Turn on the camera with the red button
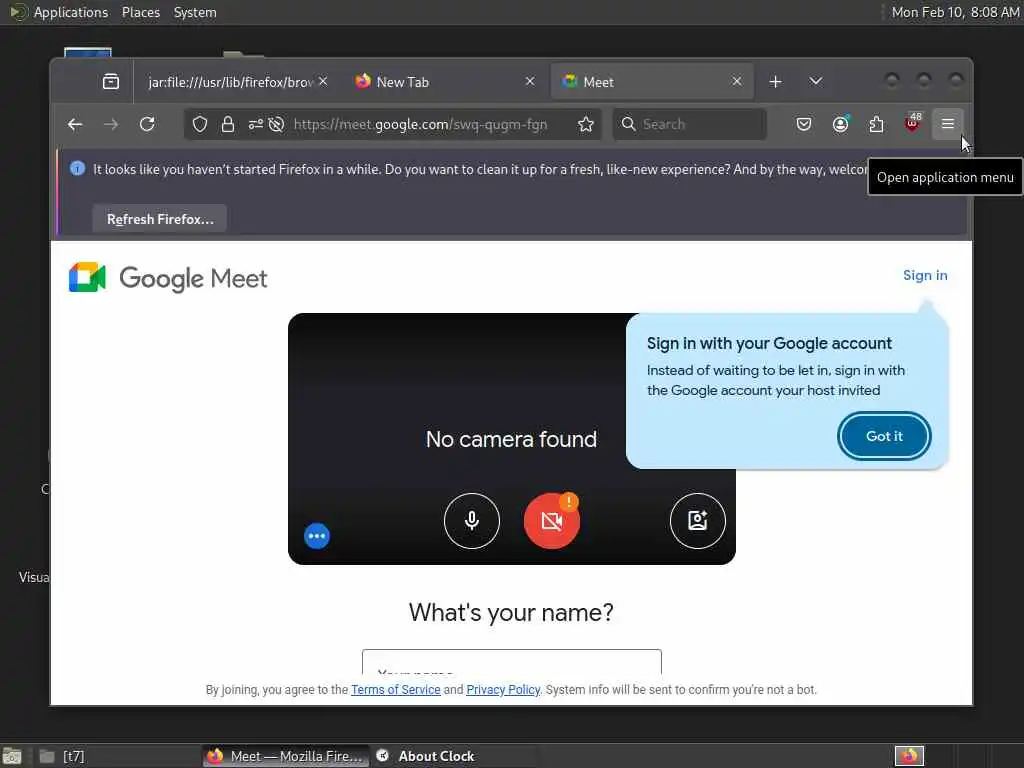 click(x=552, y=520)
